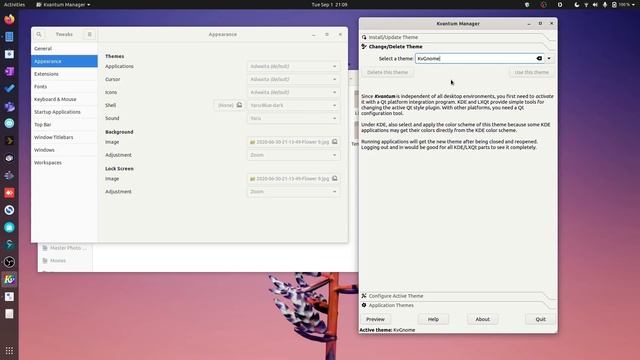
Task: Open Firefox from the dock
Action: pyautogui.click(x=9, y=19)
